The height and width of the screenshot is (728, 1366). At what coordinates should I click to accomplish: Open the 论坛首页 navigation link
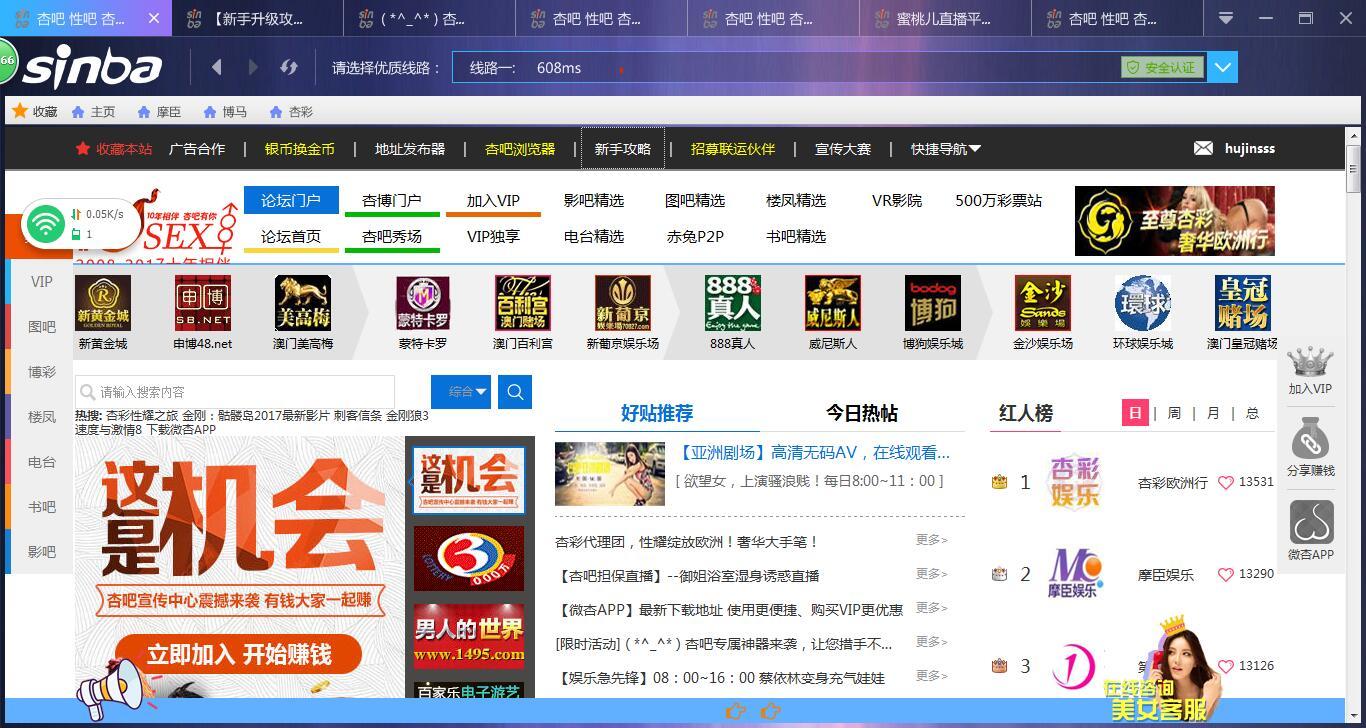pyautogui.click(x=291, y=236)
